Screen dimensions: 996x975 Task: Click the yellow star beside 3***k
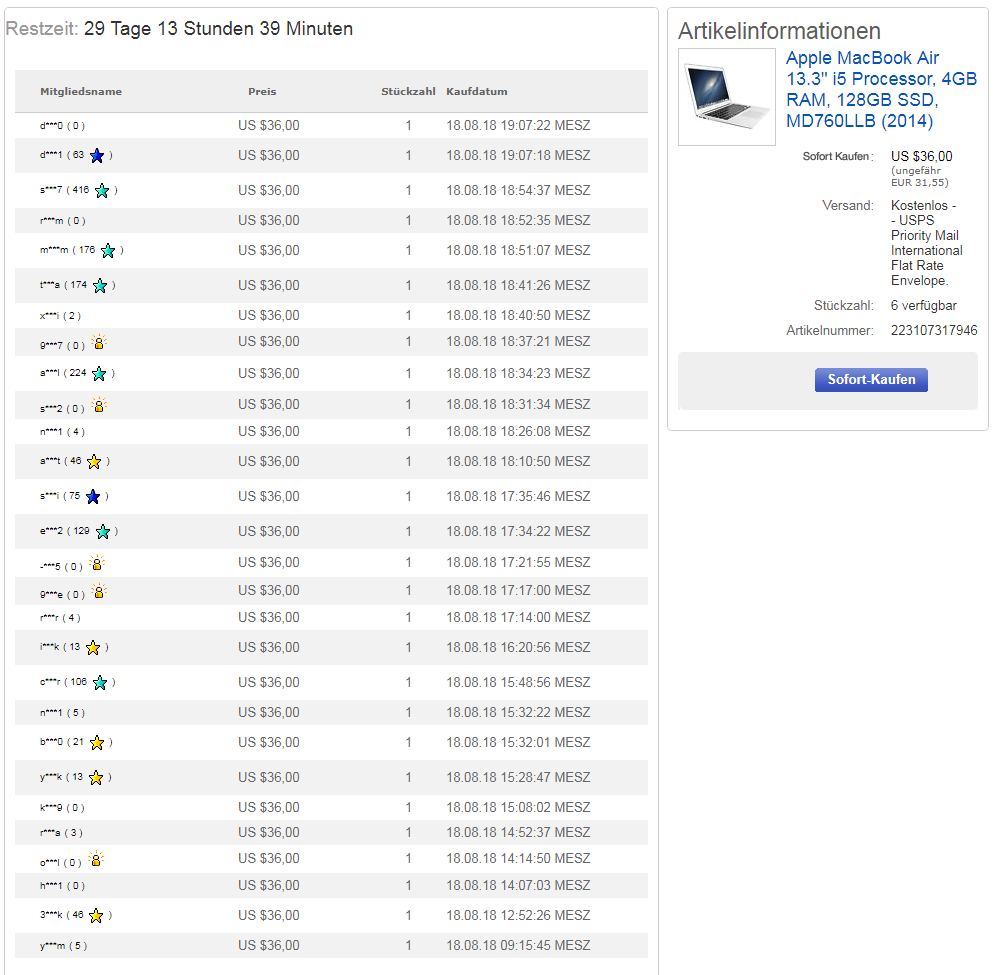[96, 915]
